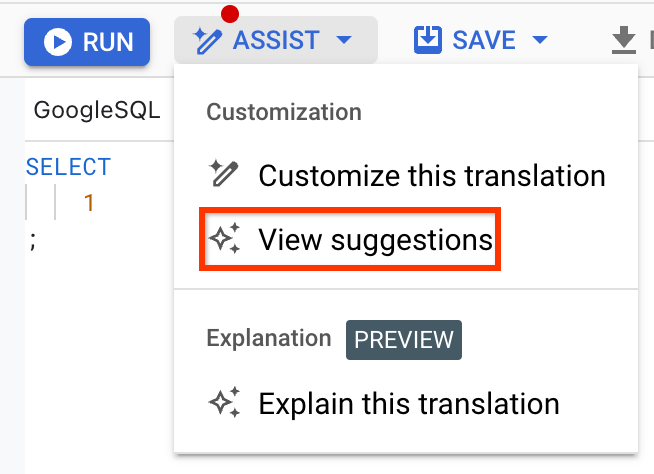Select the GoogleSQL tab label
Viewport: 654px width, 474px height.
(x=97, y=110)
